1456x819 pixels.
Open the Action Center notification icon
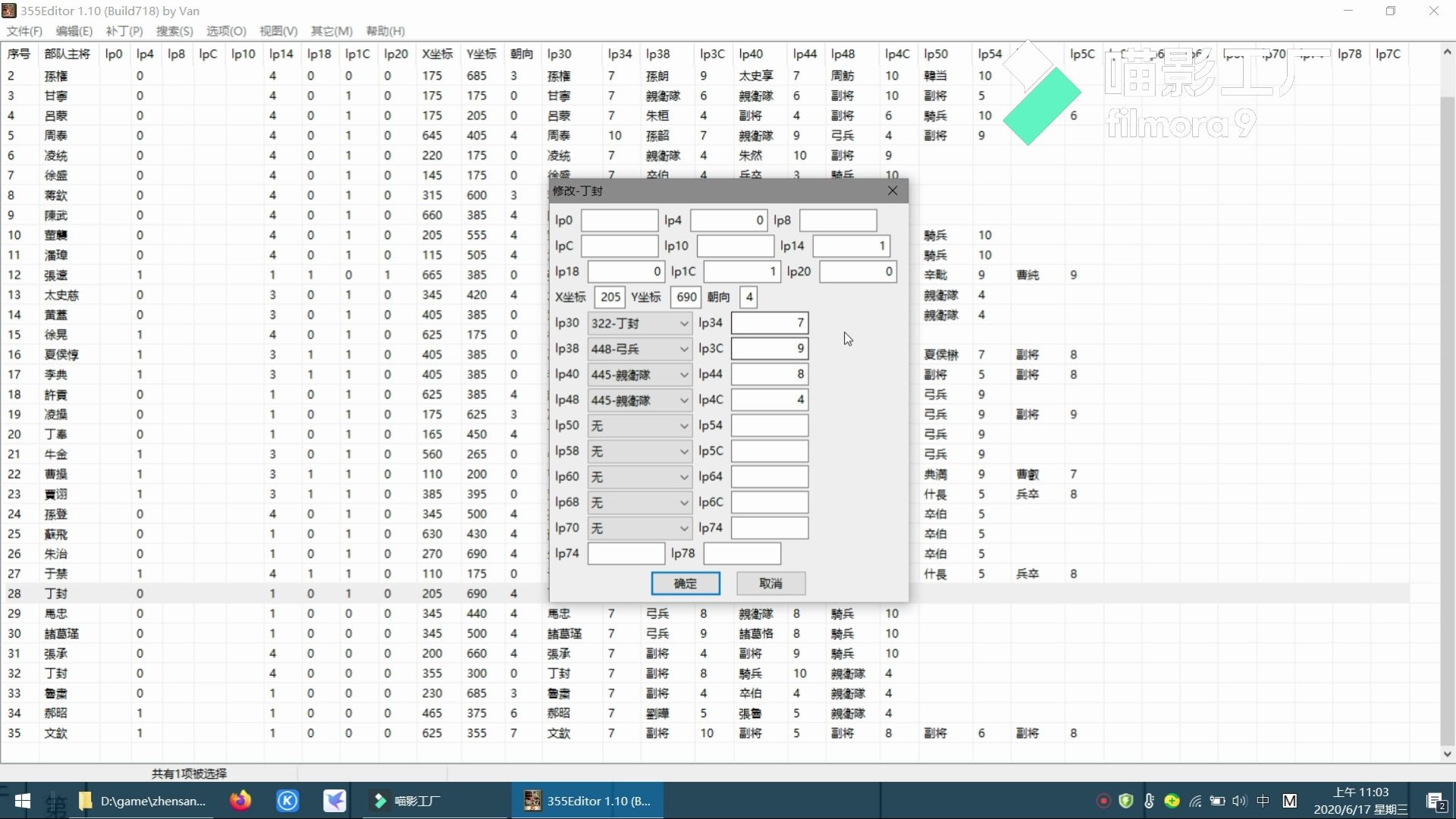coord(1436,800)
